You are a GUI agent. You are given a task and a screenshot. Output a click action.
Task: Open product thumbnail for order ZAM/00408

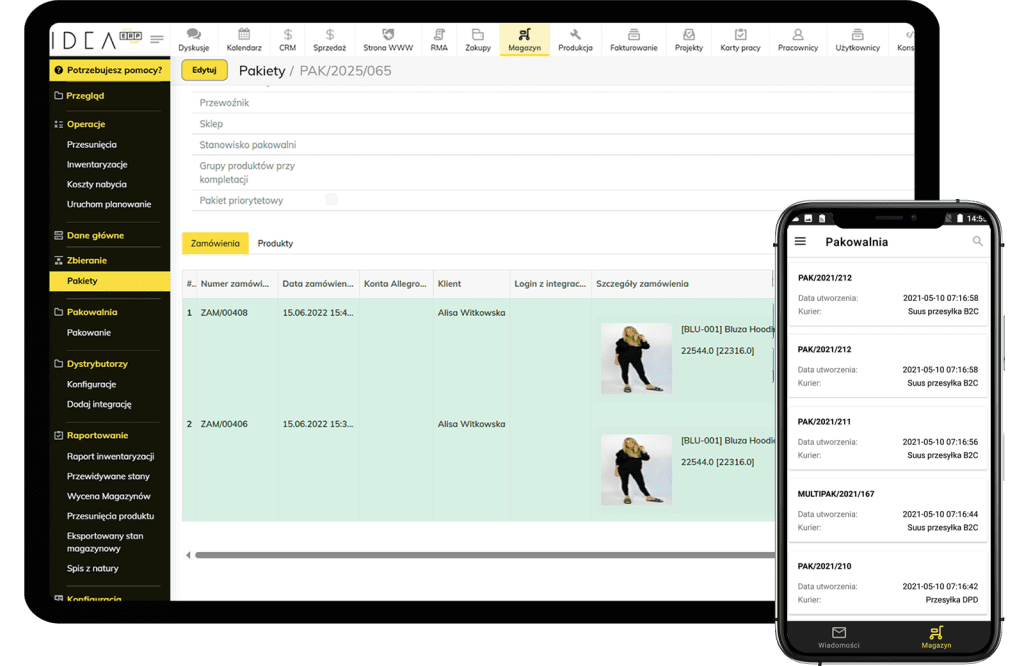[x=636, y=358]
